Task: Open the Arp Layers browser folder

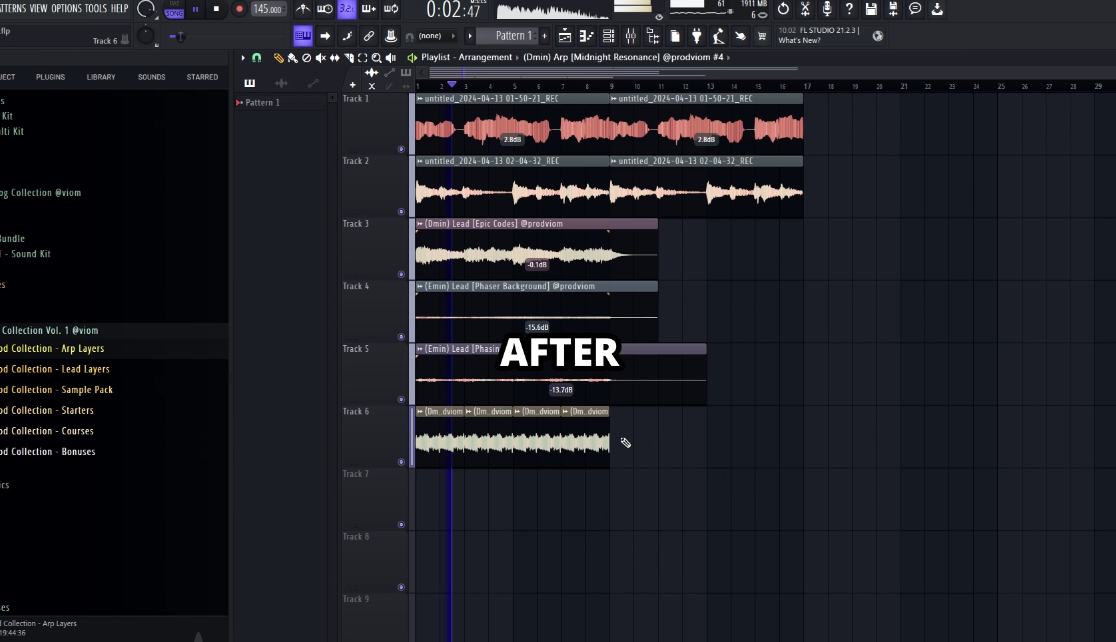Action: (x=60, y=349)
